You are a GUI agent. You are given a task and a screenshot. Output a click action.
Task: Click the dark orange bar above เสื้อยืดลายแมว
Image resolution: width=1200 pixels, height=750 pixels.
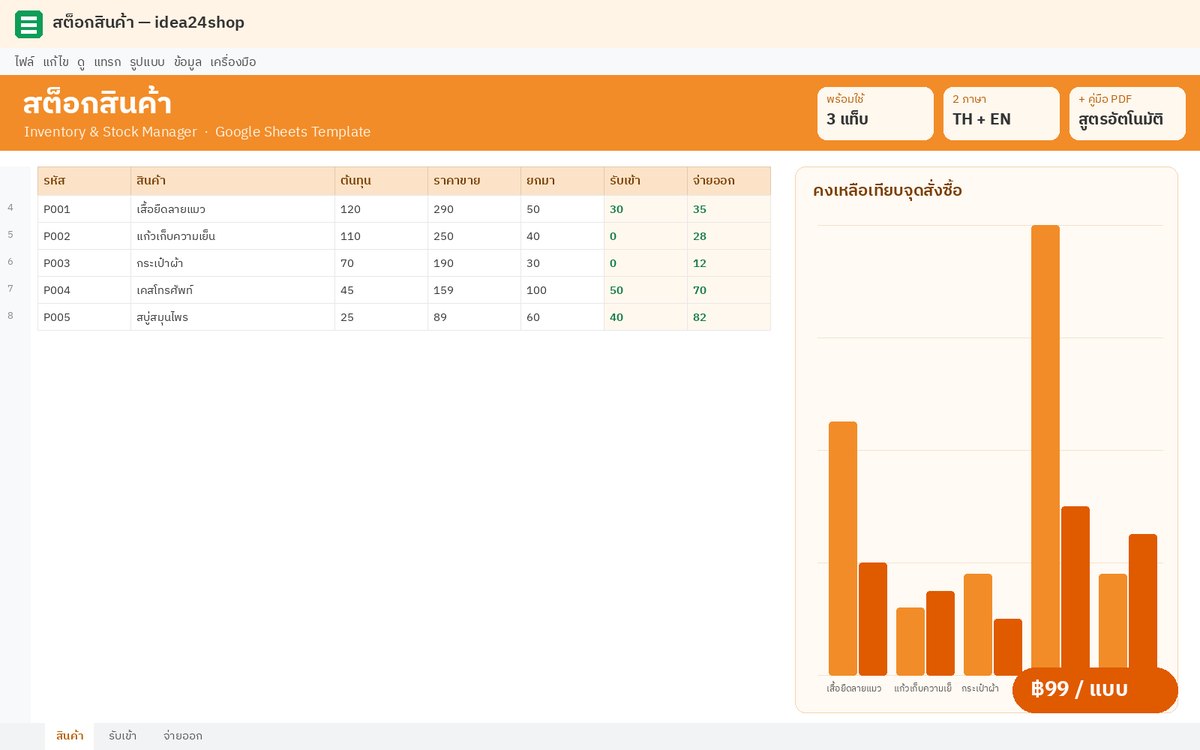[x=873, y=619]
